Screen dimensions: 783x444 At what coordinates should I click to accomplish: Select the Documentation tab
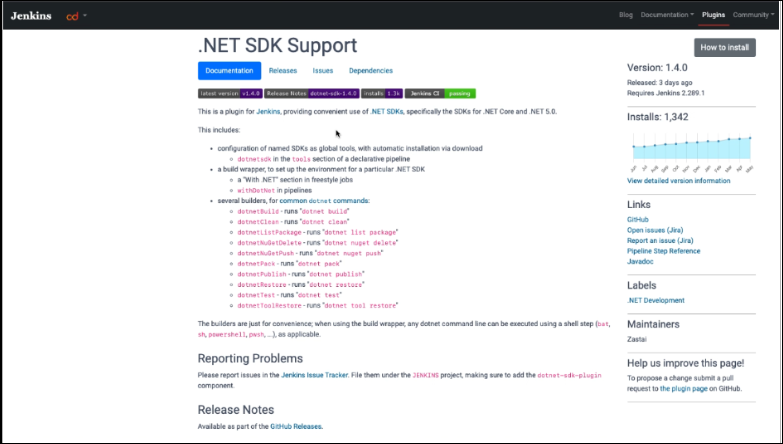229,71
